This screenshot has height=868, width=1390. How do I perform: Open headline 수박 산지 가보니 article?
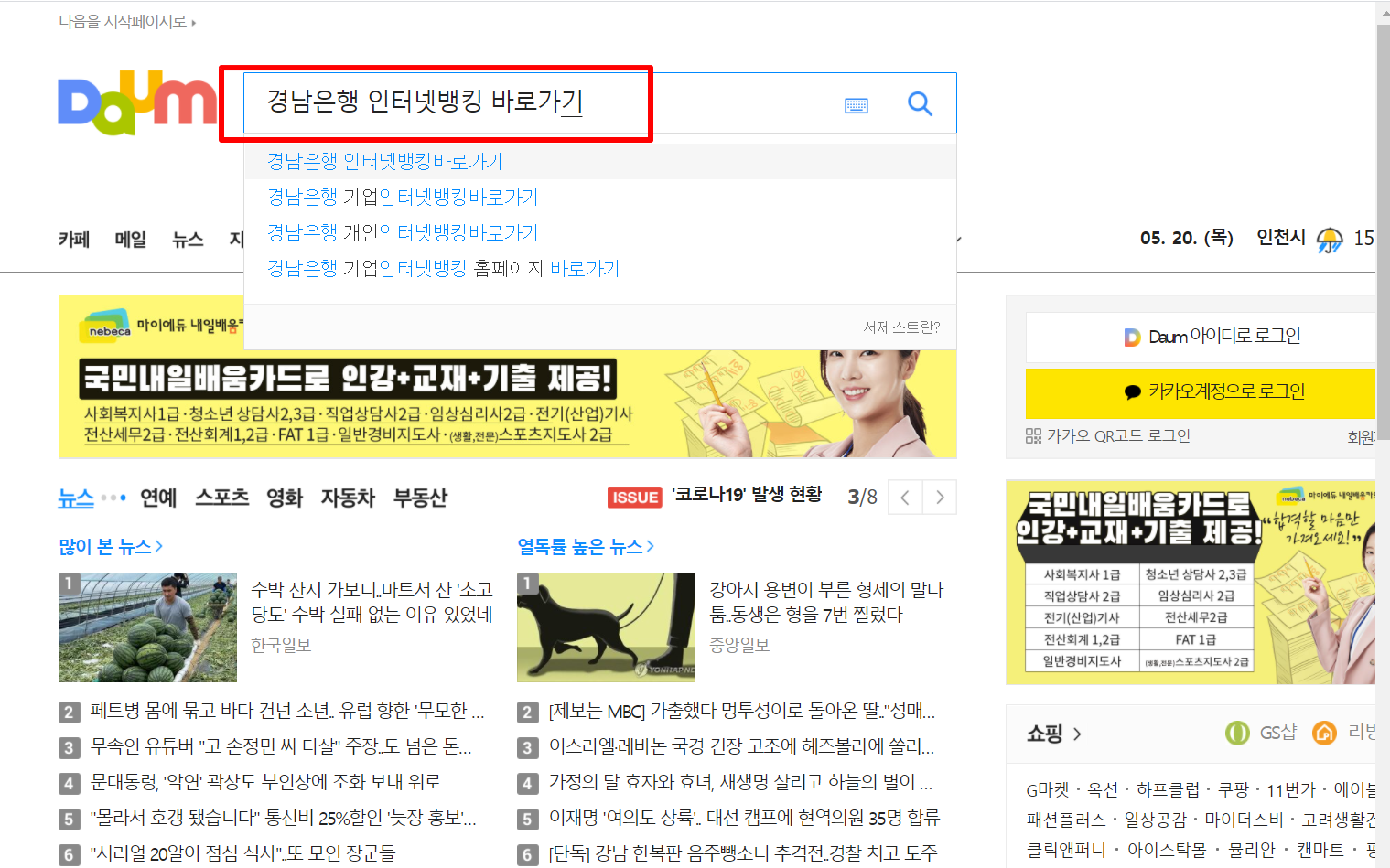(372, 602)
